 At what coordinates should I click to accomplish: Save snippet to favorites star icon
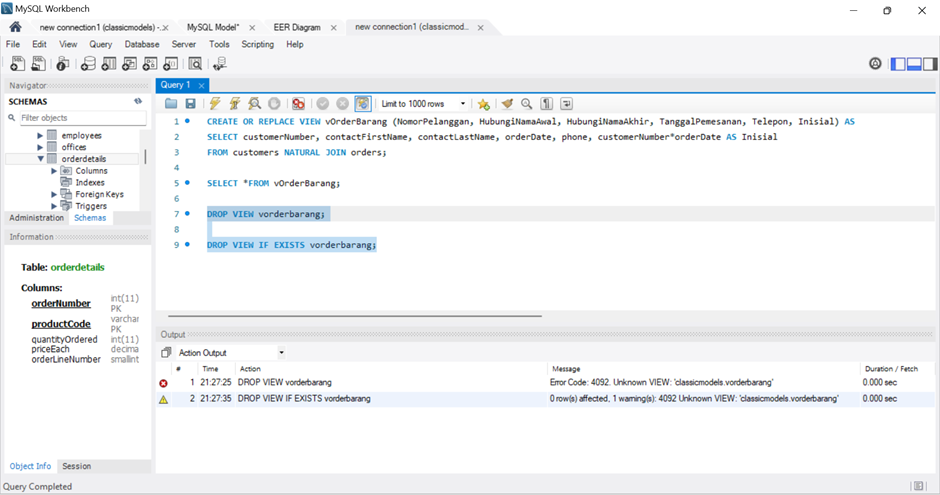tap(484, 104)
